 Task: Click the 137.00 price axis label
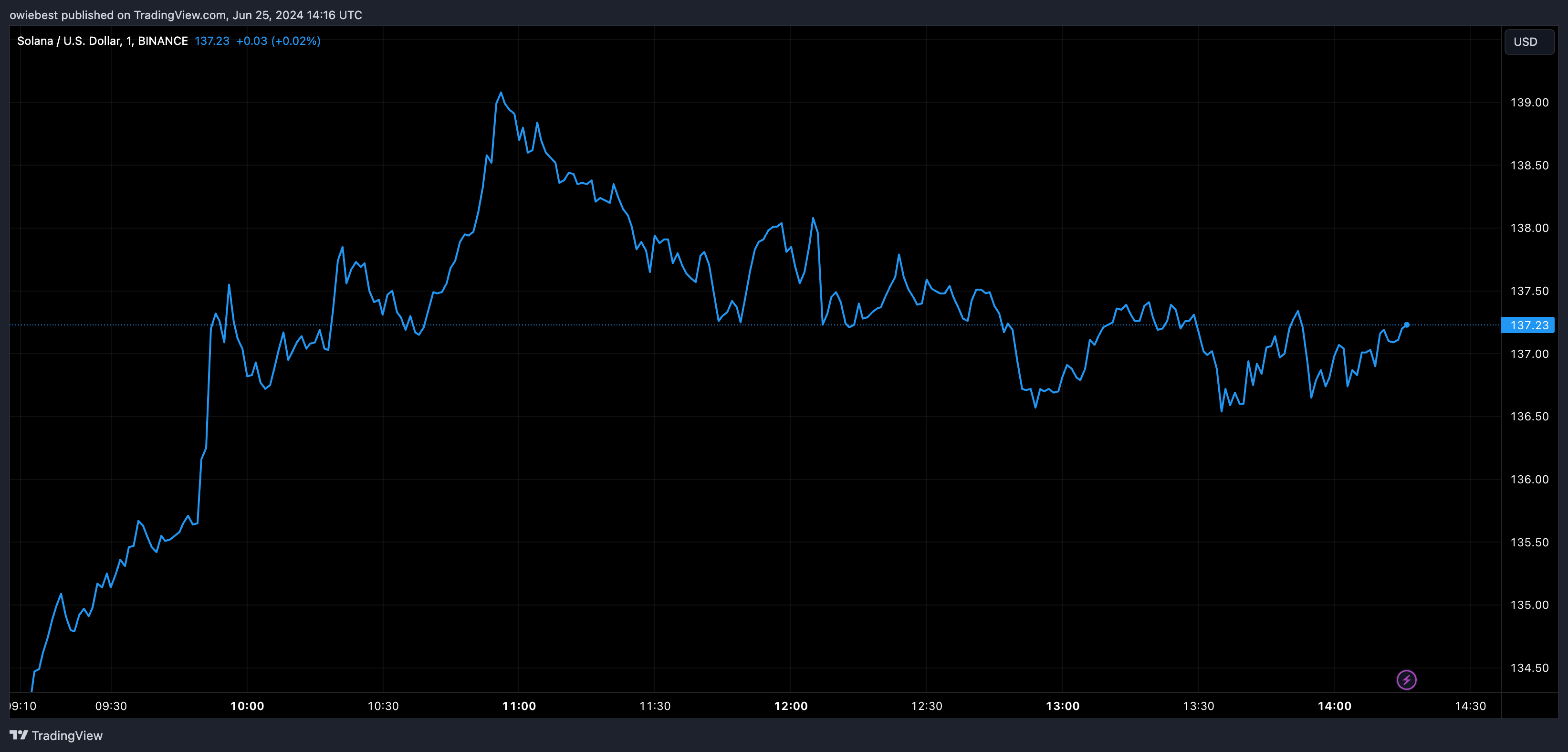coord(1529,354)
